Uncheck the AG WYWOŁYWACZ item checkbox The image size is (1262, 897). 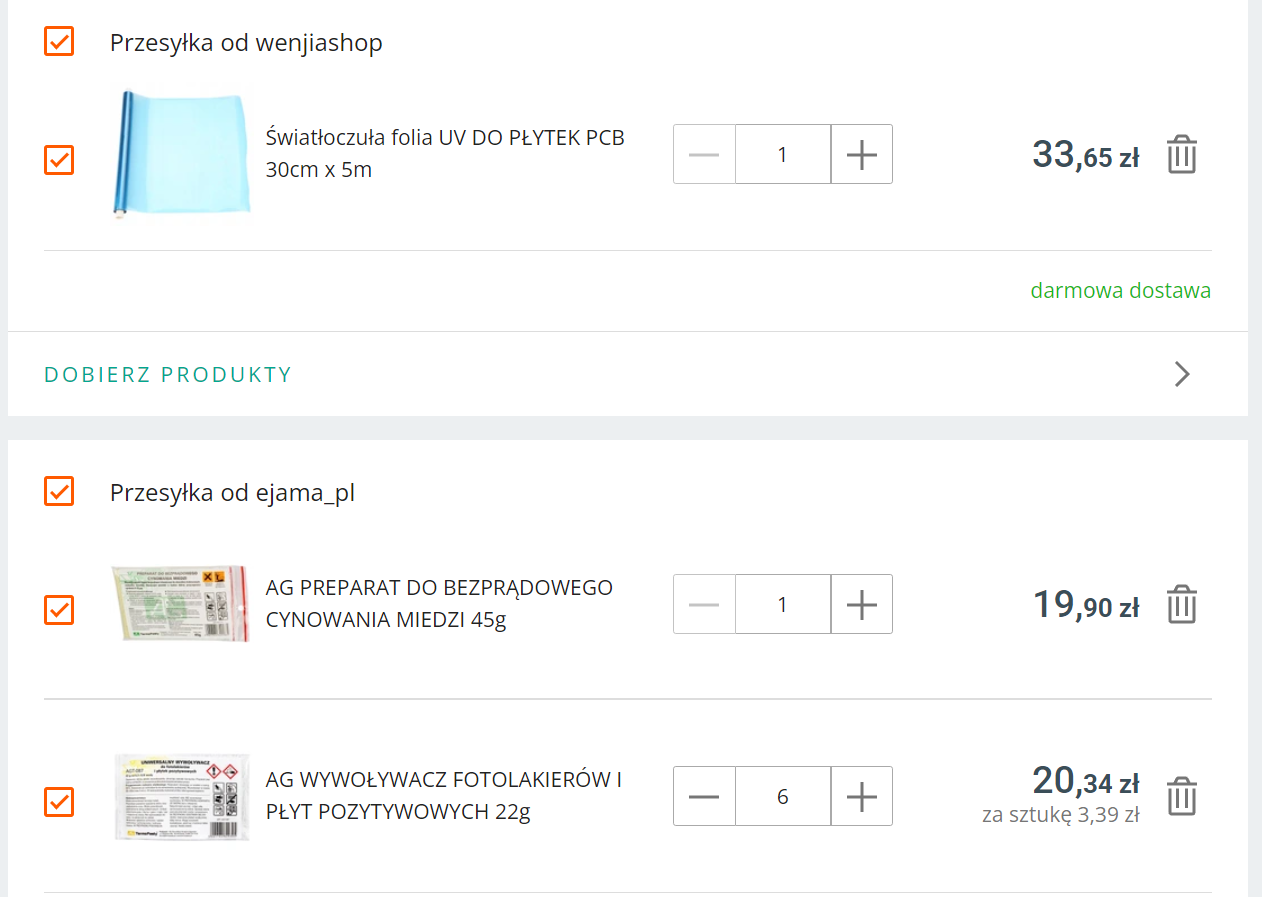click(x=59, y=802)
